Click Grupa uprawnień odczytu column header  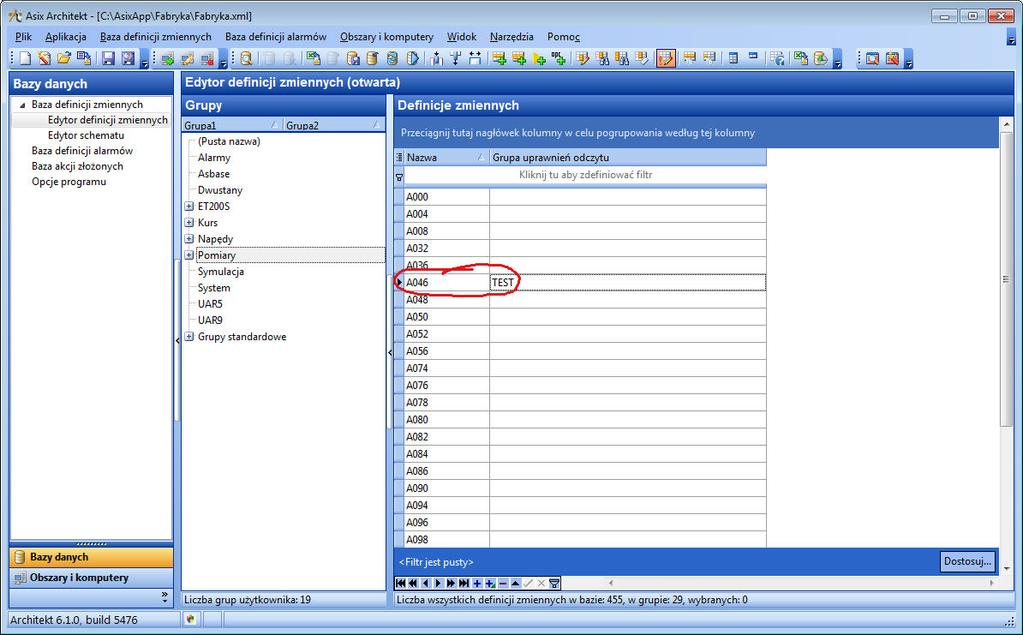click(x=628, y=157)
